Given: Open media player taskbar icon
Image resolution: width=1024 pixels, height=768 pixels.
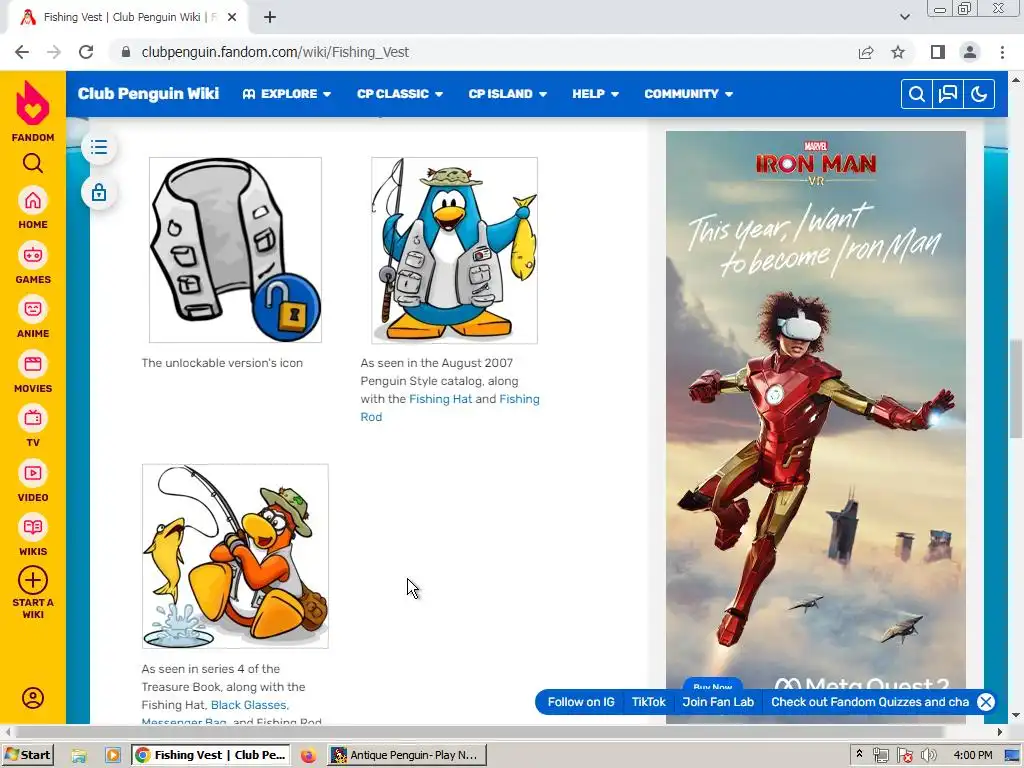Looking at the screenshot, I should click(x=112, y=756).
